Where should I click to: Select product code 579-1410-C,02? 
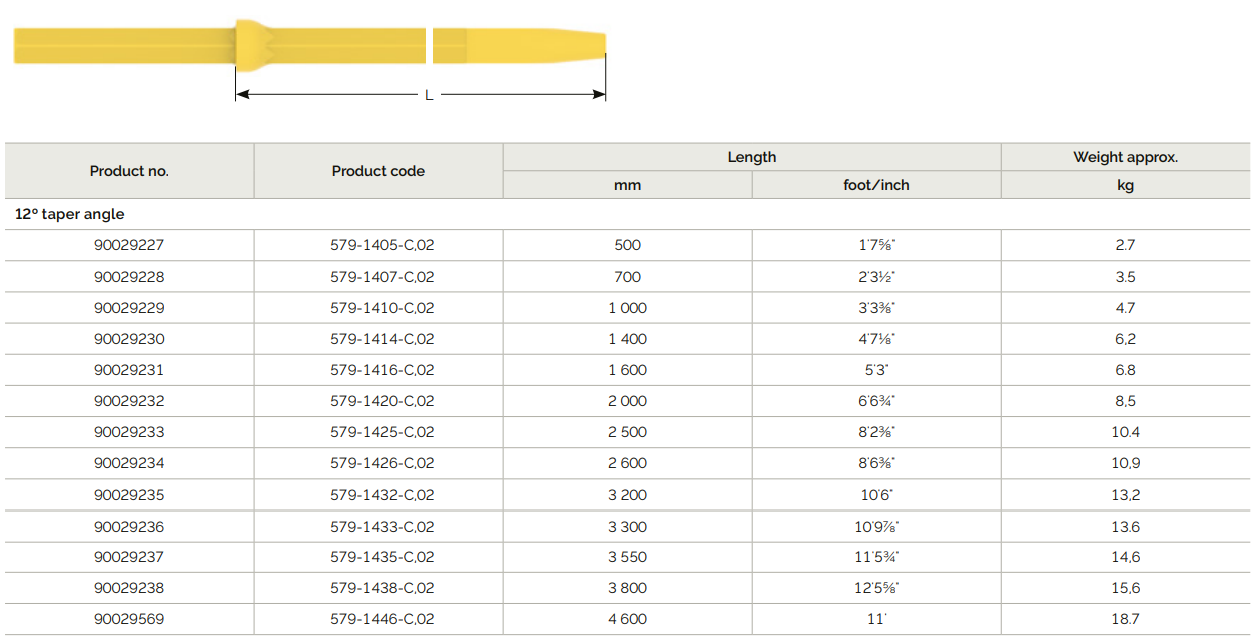[382, 308]
